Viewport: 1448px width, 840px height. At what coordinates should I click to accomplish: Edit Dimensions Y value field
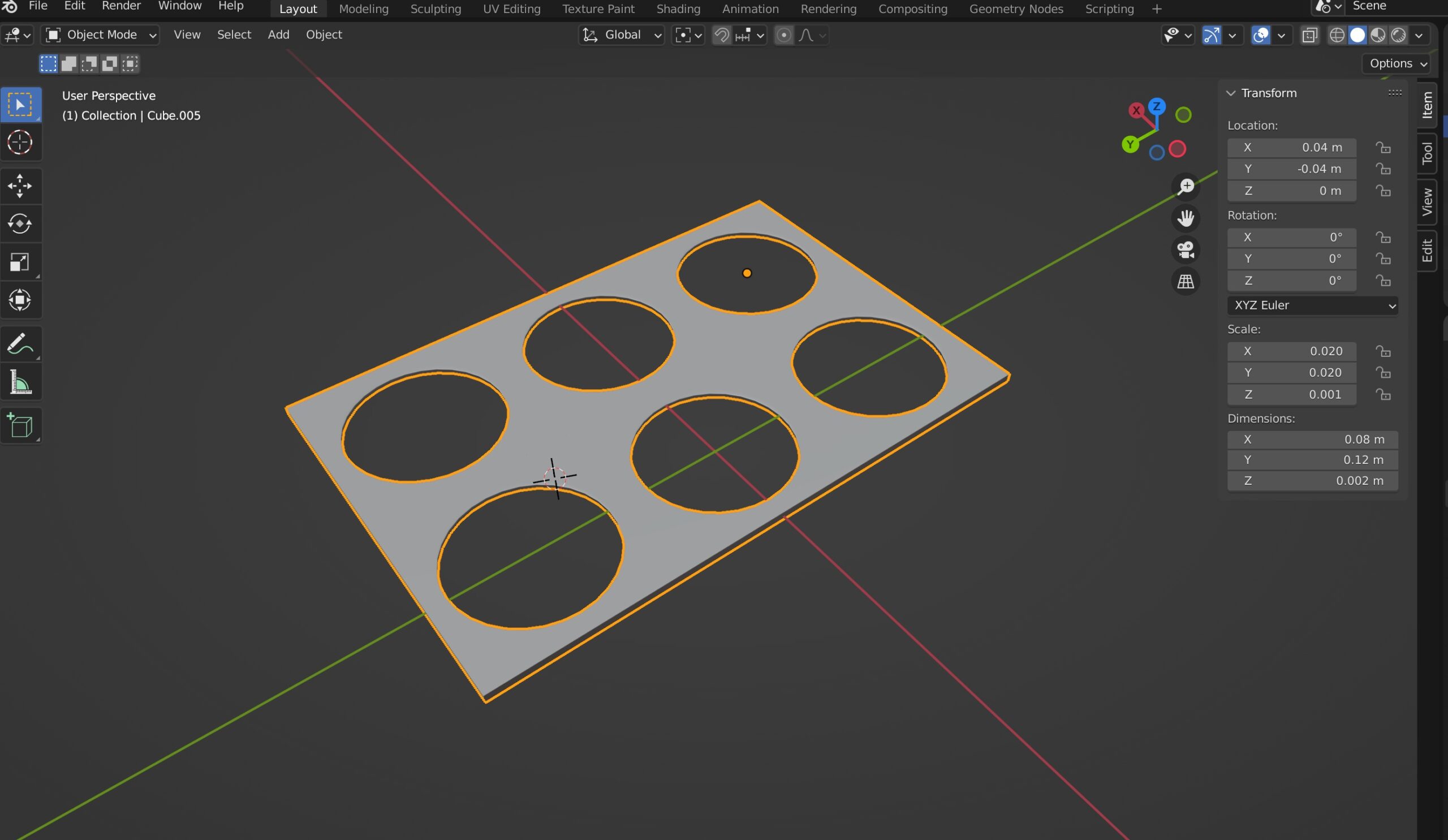click(x=1312, y=460)
